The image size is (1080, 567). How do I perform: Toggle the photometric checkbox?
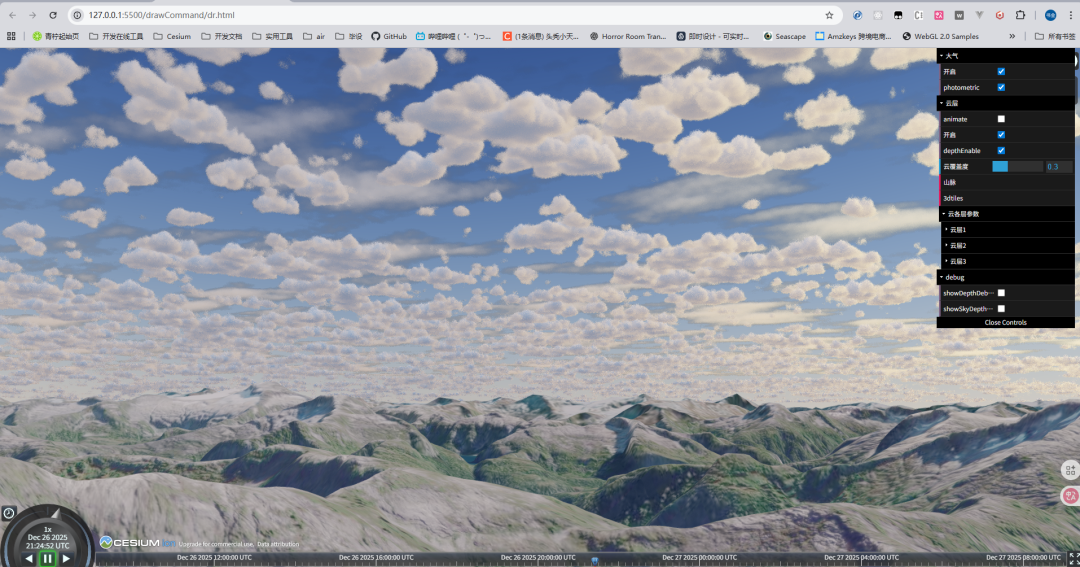pyautogui.click(x=1001, y=87)
